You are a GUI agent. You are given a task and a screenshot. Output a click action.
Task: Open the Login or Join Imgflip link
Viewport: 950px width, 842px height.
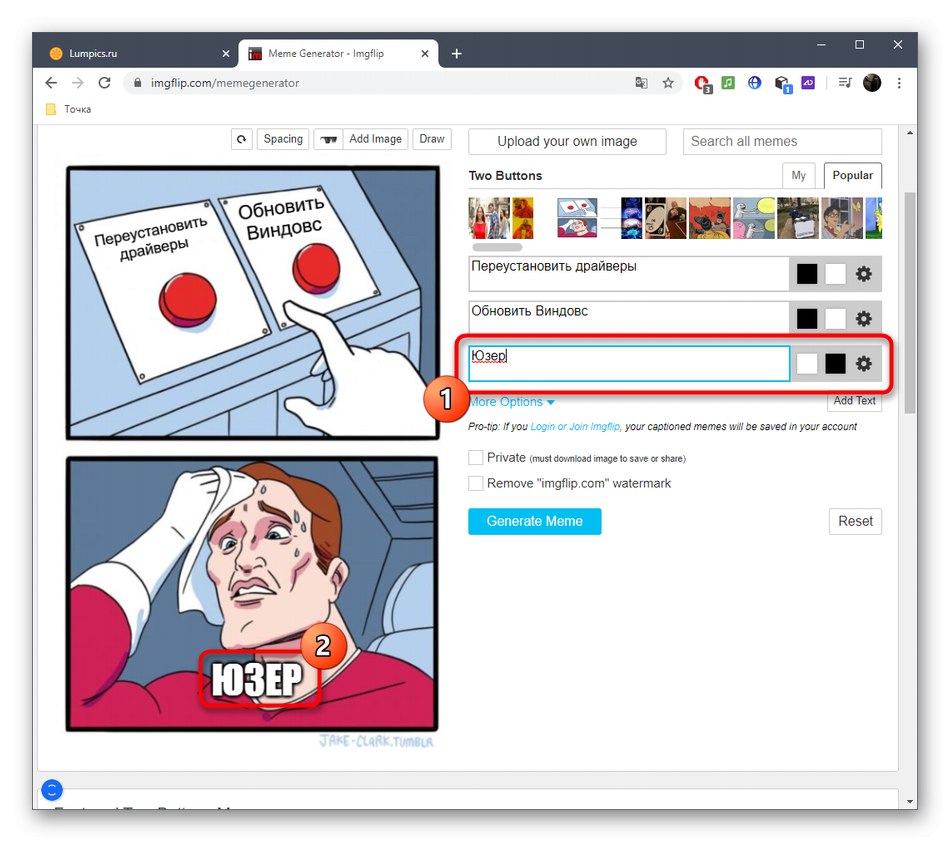tap(575, 426)
